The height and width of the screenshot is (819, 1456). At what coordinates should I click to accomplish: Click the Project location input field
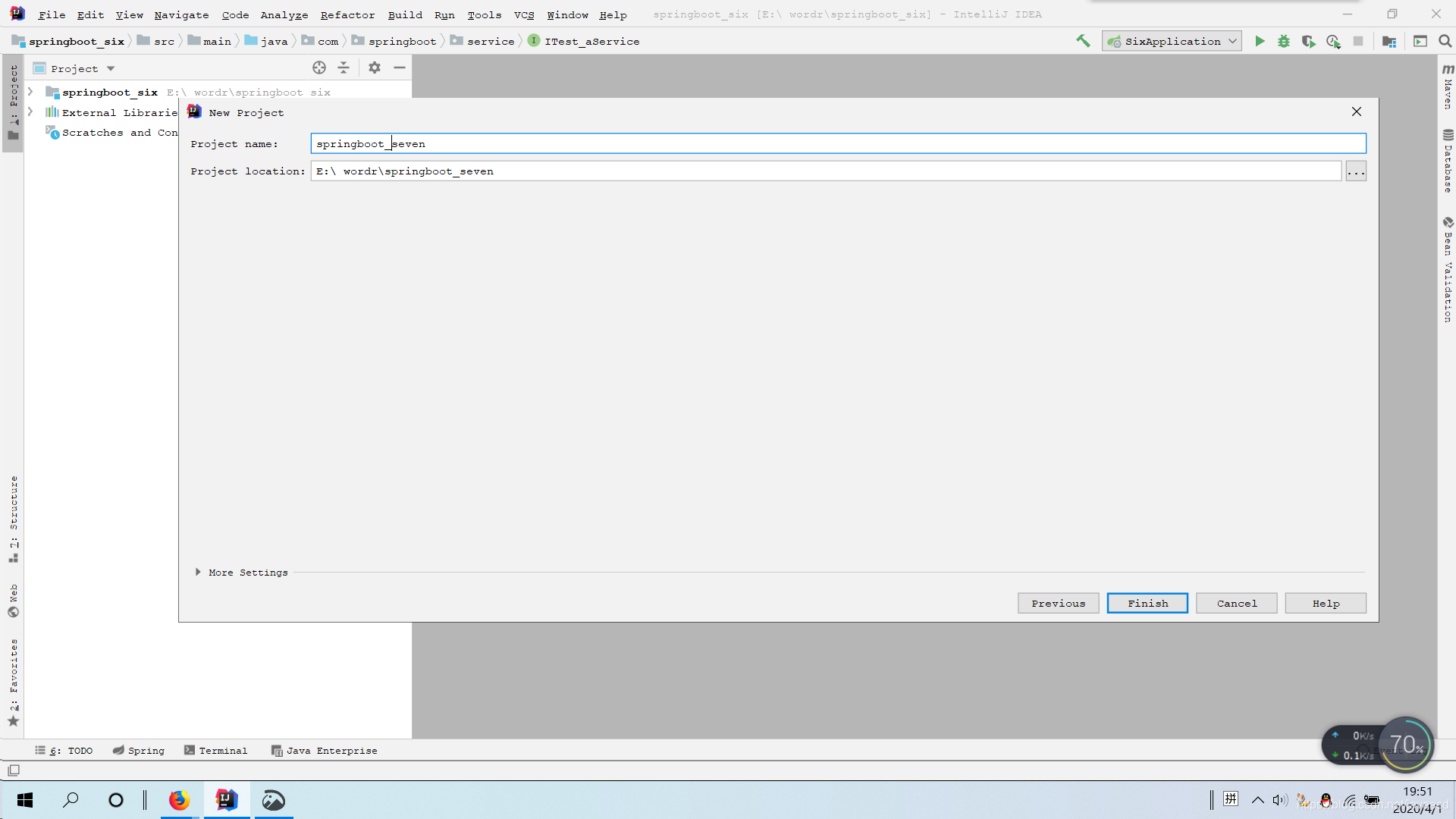point(826,171)
